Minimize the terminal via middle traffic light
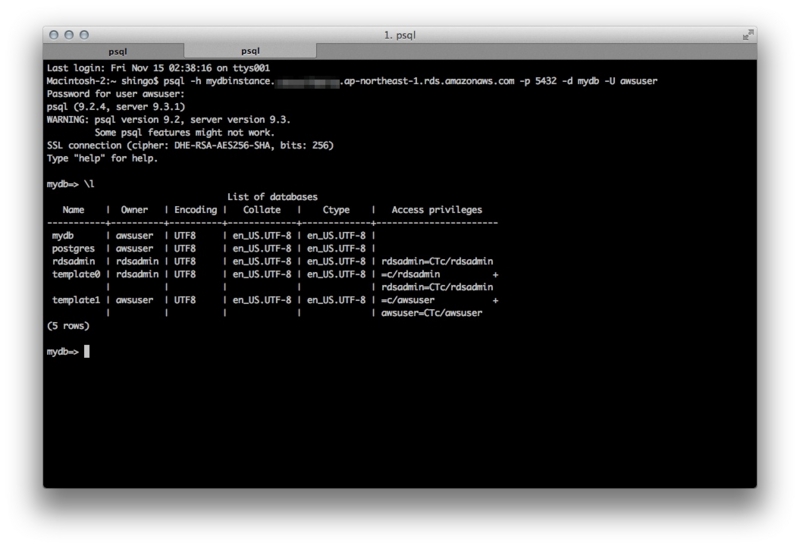This screenshot has width=800, height=548. (69, 35)
